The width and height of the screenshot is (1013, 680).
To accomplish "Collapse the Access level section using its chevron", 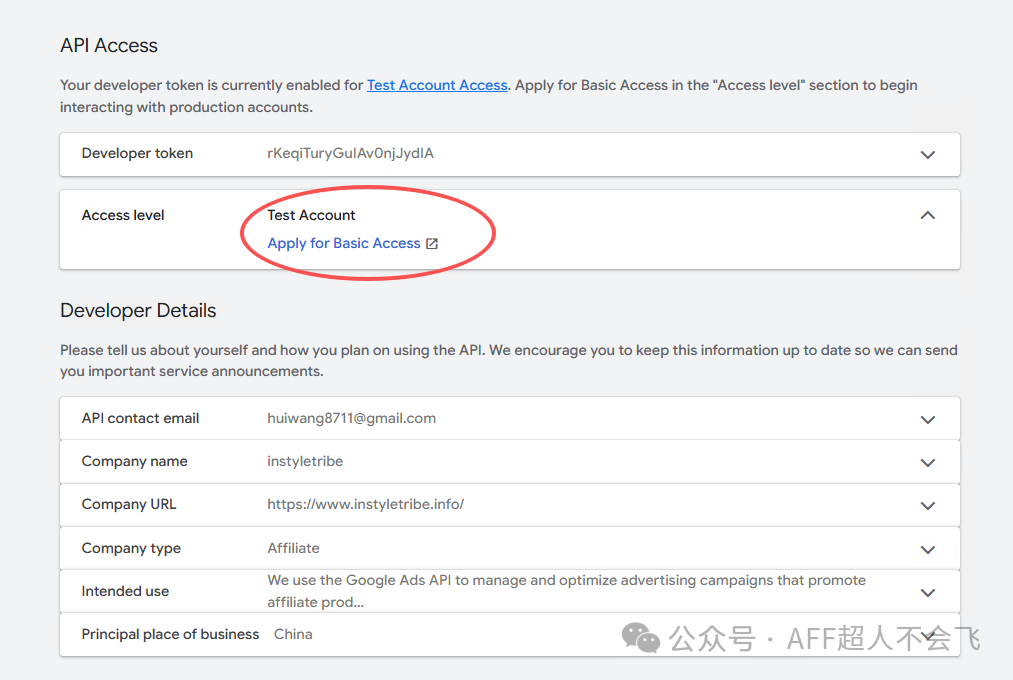I will tap(928, 215).
